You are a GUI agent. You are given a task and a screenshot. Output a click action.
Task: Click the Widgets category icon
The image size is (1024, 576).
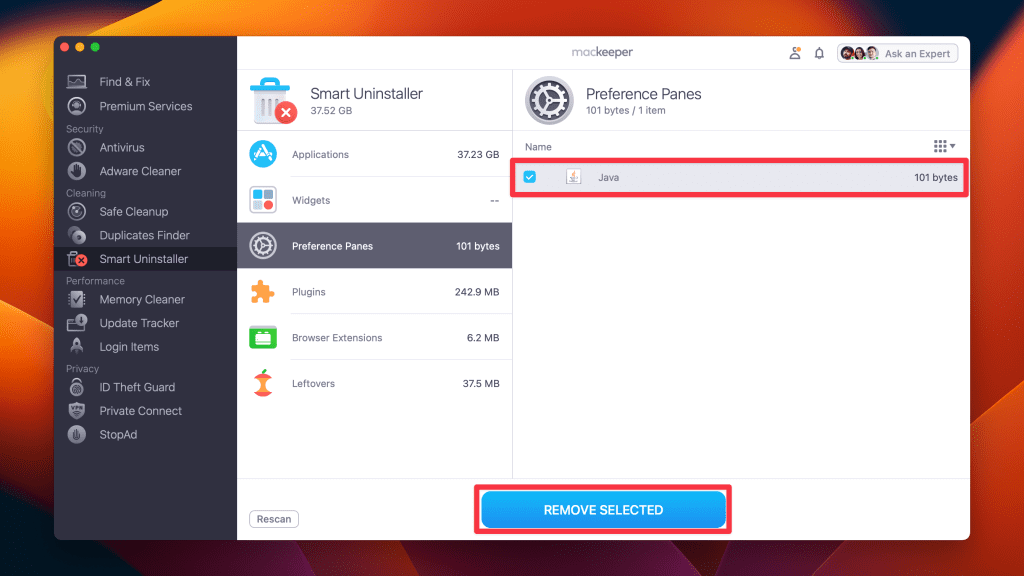tap(263, 200)
